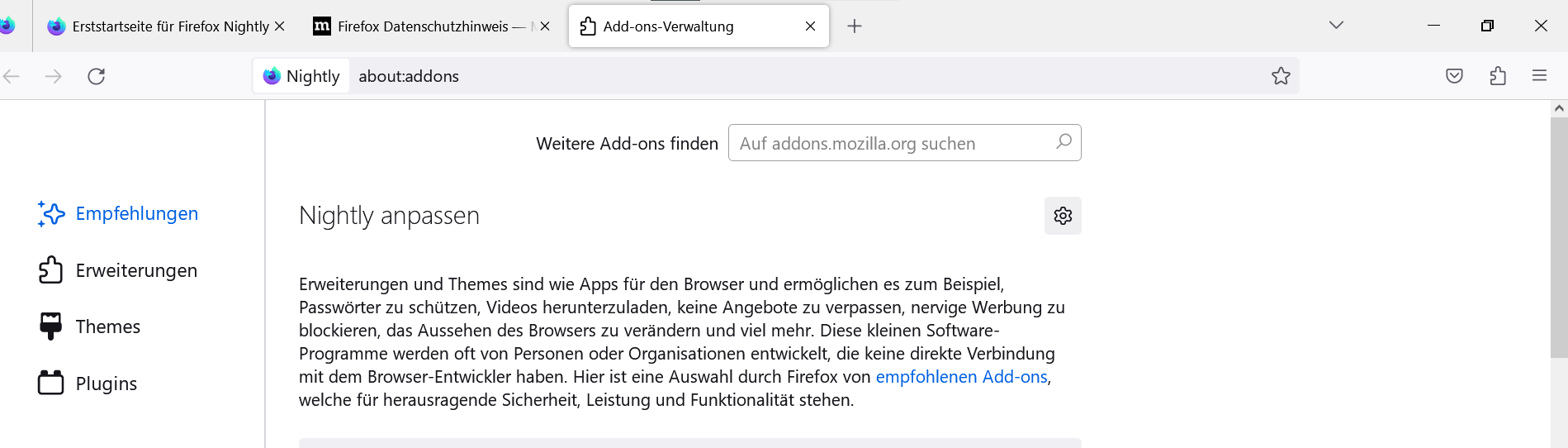The height and width of the screenshot is (448, 1568).
Task: Switch to Firefox Datenschutzhinweis tab
Action: (x=423, y=26)
